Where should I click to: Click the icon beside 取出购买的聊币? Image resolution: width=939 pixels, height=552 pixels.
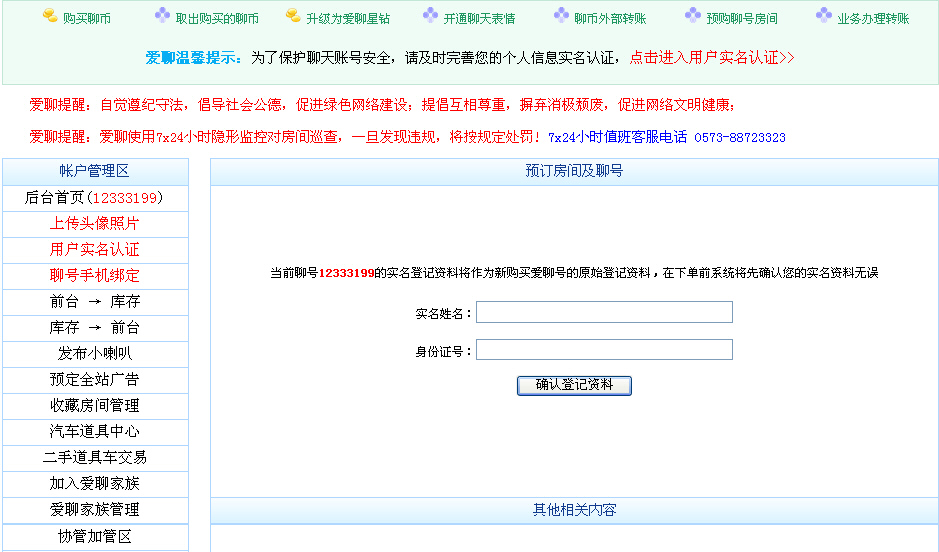[162, 16]
